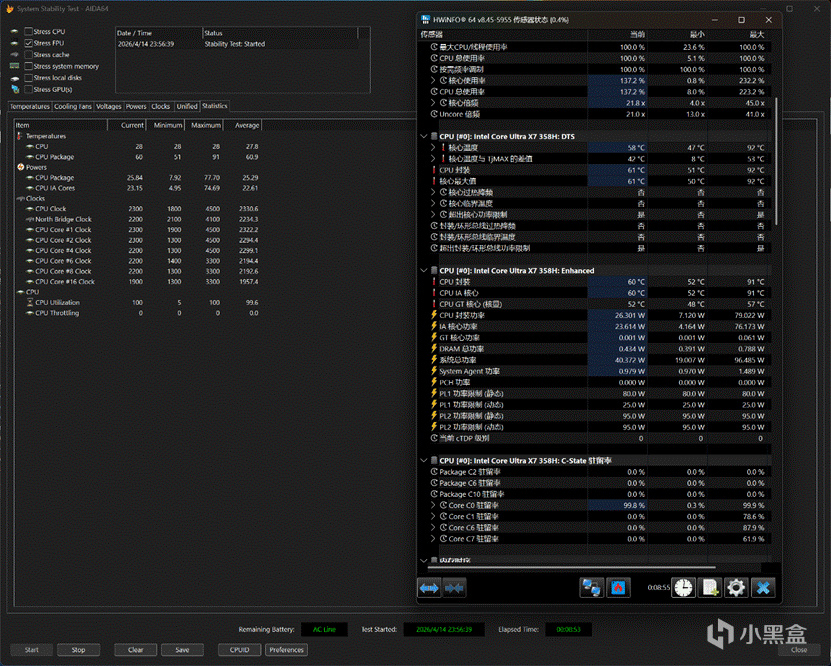Uncheck the Stress FPU checkbox
831x666 pixels.
[29, 43]
